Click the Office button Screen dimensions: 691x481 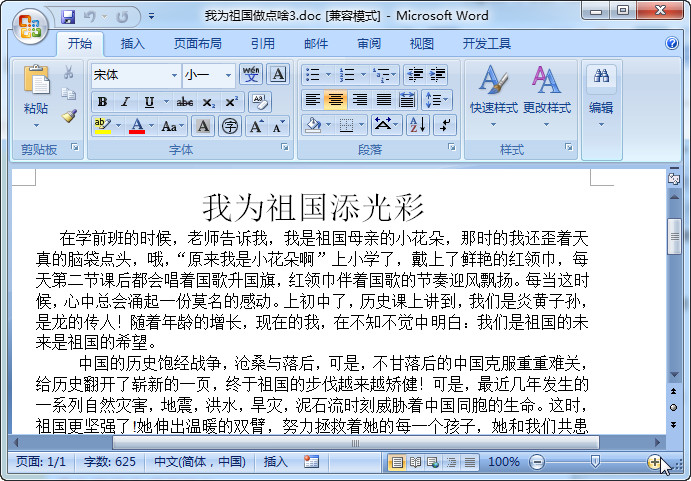pos(30,26)
